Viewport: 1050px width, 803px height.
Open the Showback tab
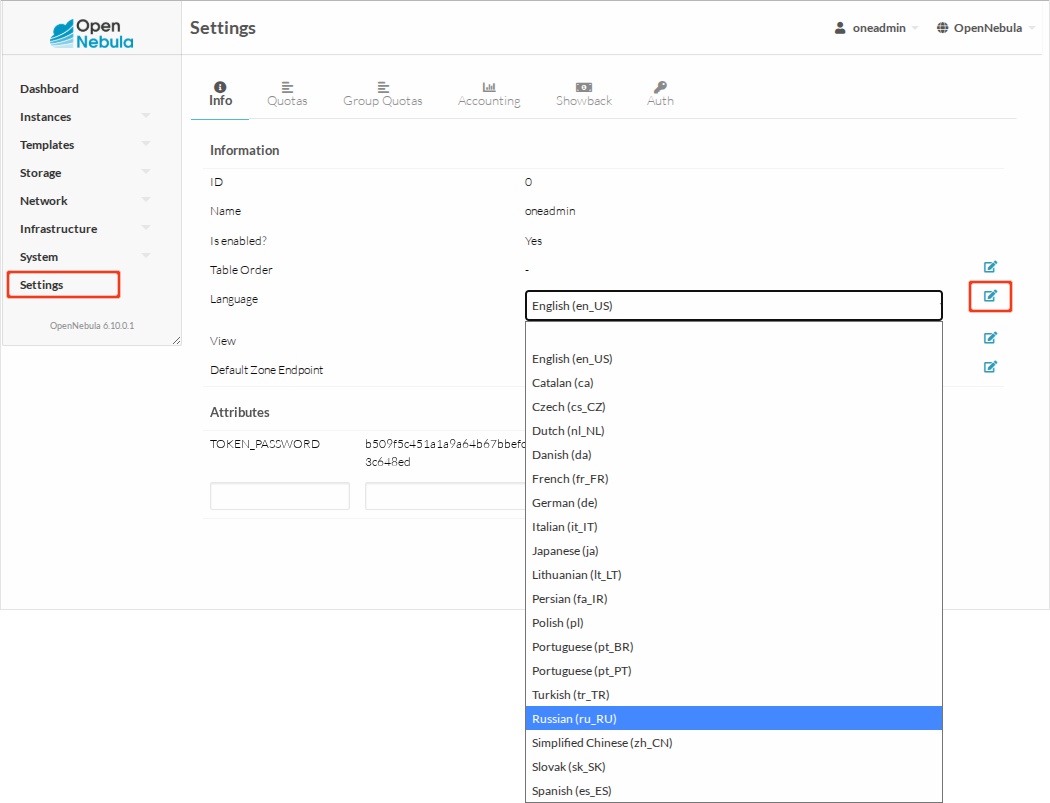pyautogui.click(x=584, y=94)
